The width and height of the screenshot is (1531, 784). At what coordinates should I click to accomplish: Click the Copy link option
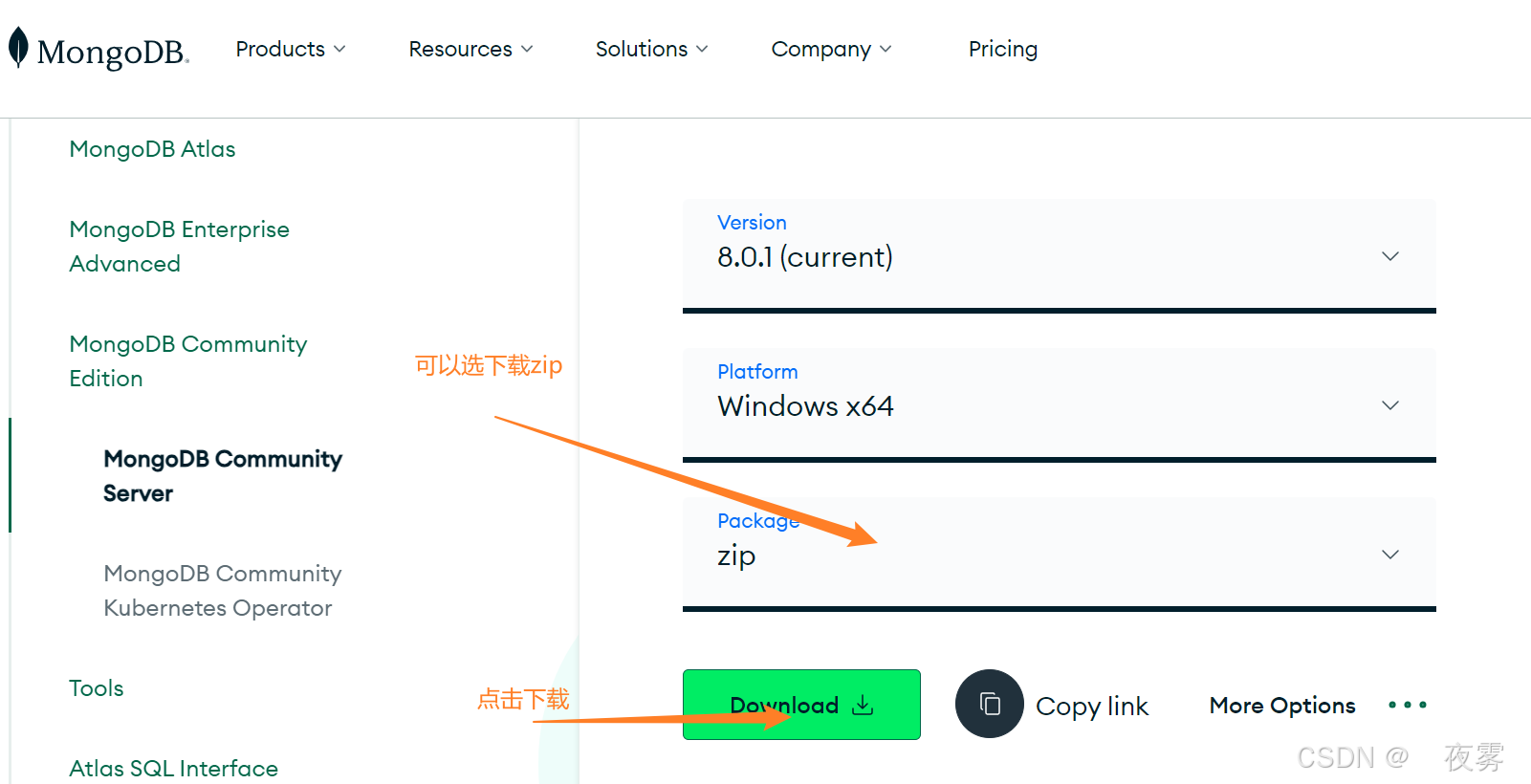[x=1092, y=705]
